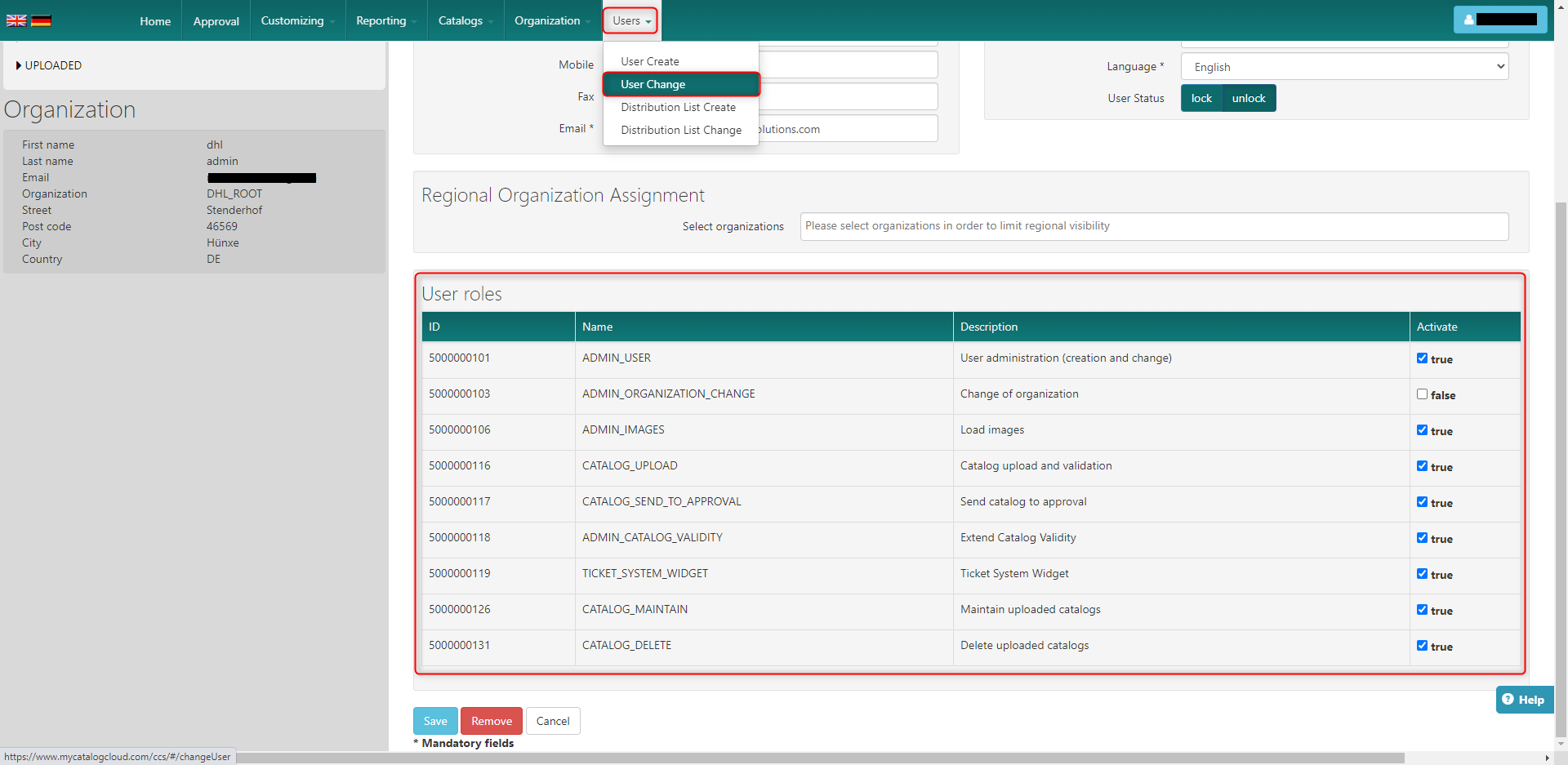Disable the TICKET_SYSTEM_WIDGET role checkbox
This screenshot has height=765, width=1568.
[x=1422, y=574]
